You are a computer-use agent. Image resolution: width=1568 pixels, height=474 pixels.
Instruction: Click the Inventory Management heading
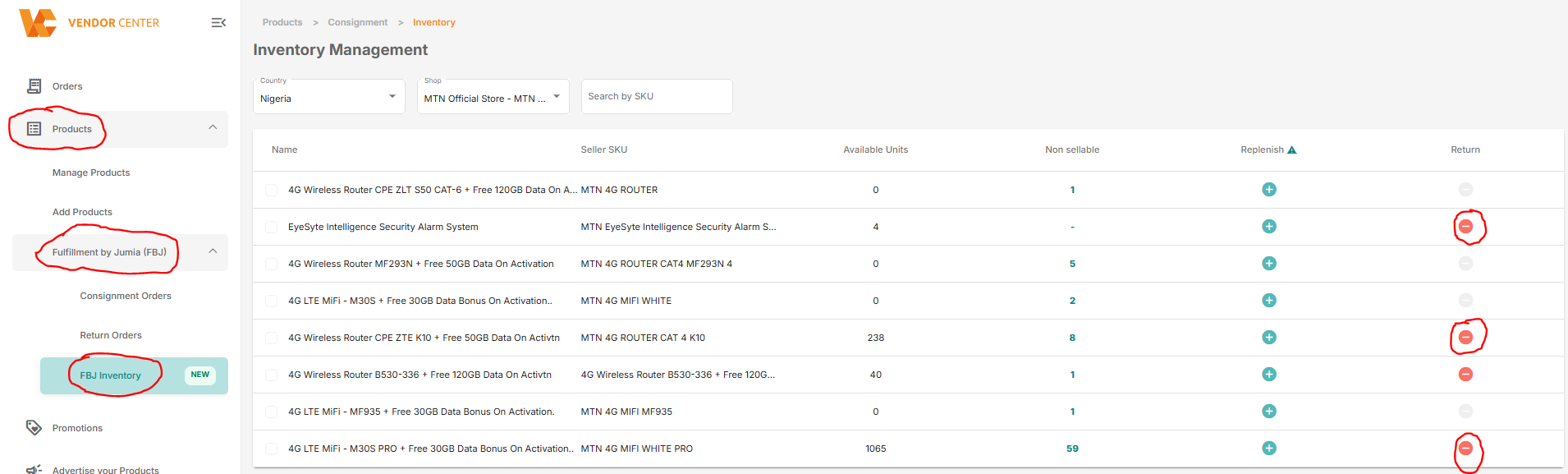341,50
